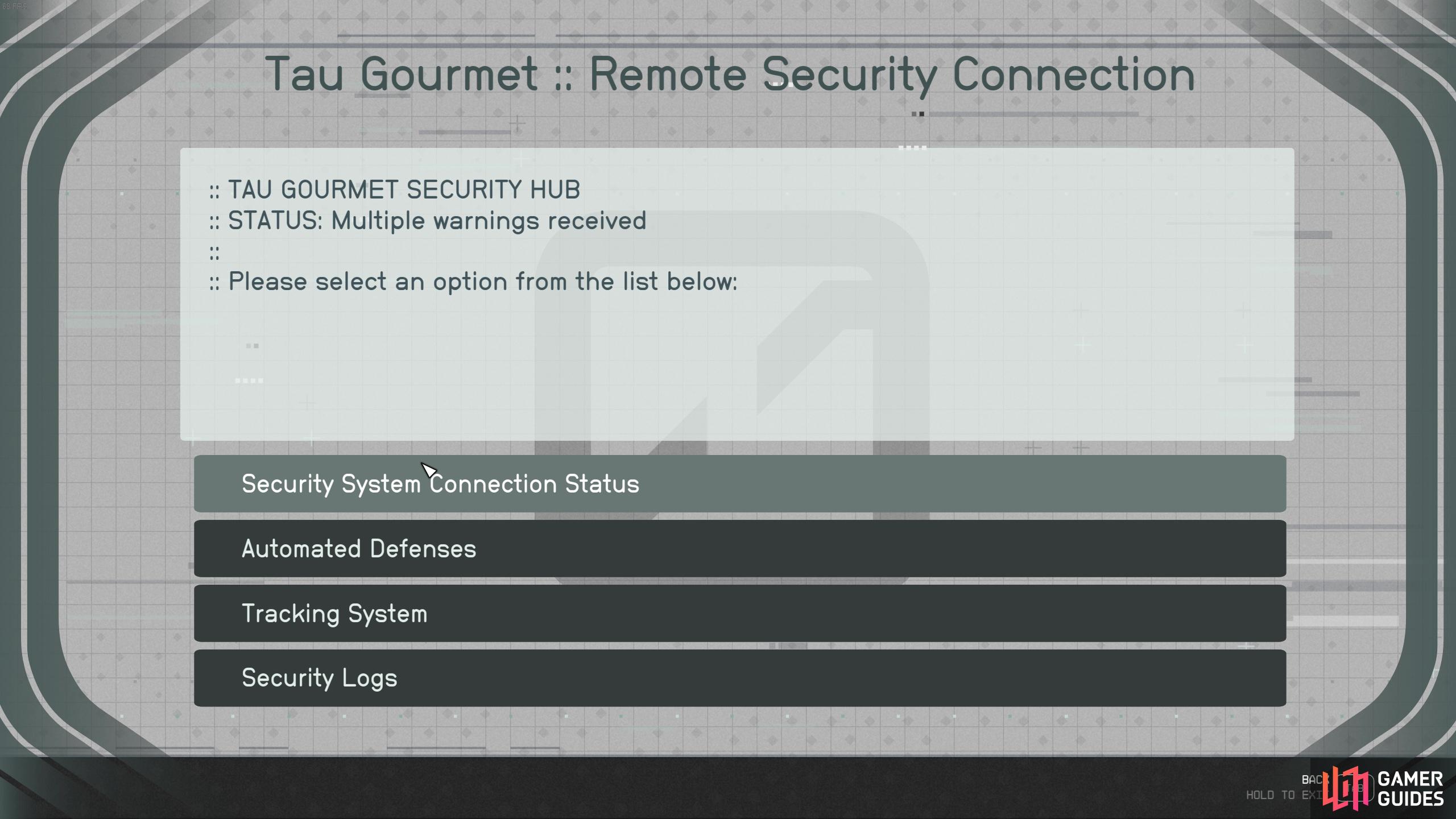
Task: Click the GAMER GUIDES watermark text
Action: coord(1410,788)
